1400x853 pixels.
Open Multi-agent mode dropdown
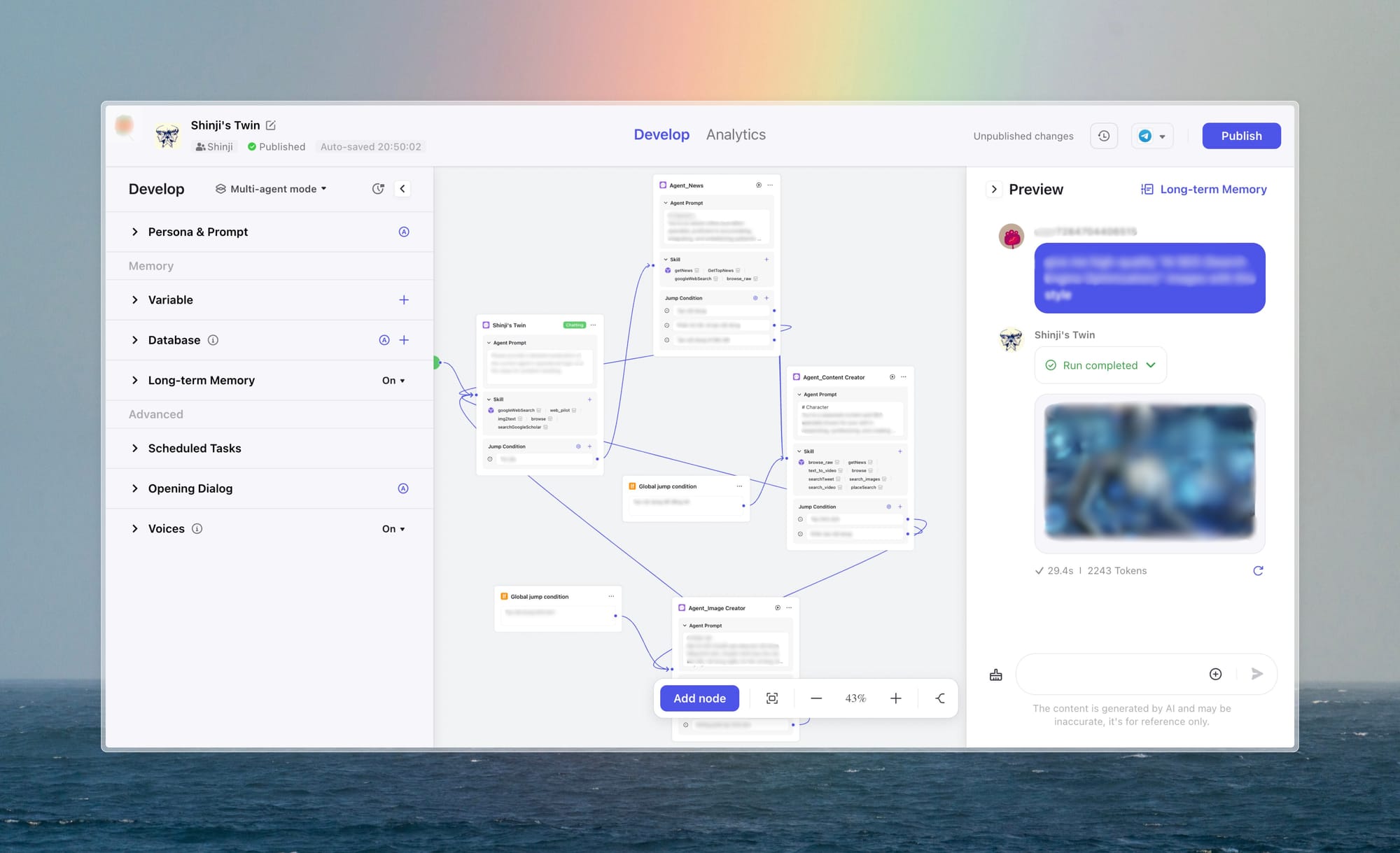[x=272, y=189]
